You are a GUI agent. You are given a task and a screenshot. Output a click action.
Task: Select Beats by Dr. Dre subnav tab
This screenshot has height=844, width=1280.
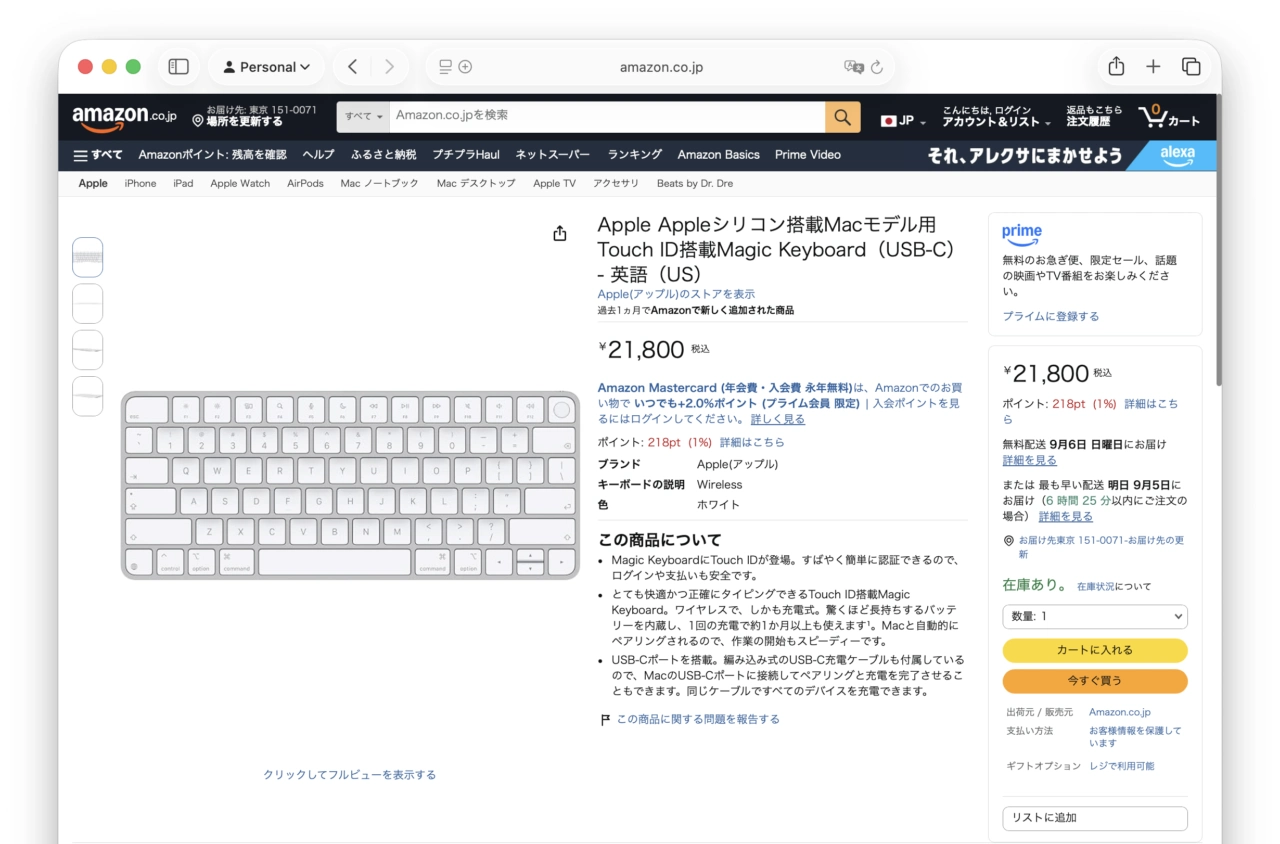(x=695, y=184)
